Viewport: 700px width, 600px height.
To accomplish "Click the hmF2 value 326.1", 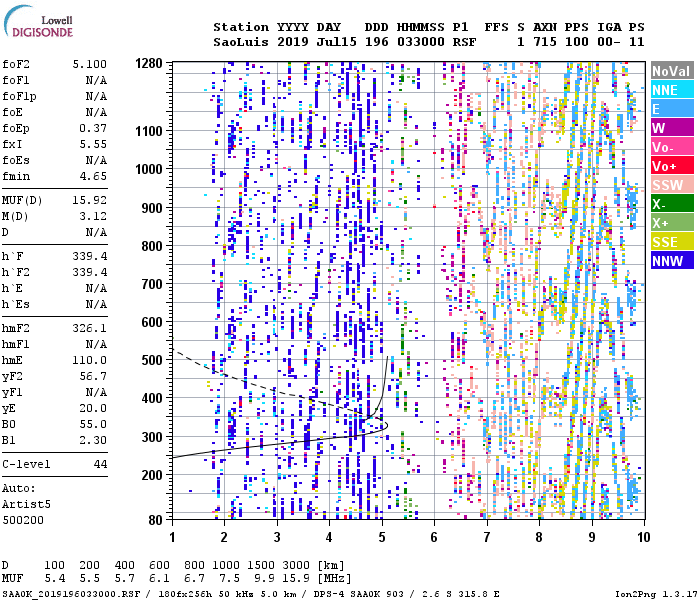I will pyautogui.click(x=90, y=329).
